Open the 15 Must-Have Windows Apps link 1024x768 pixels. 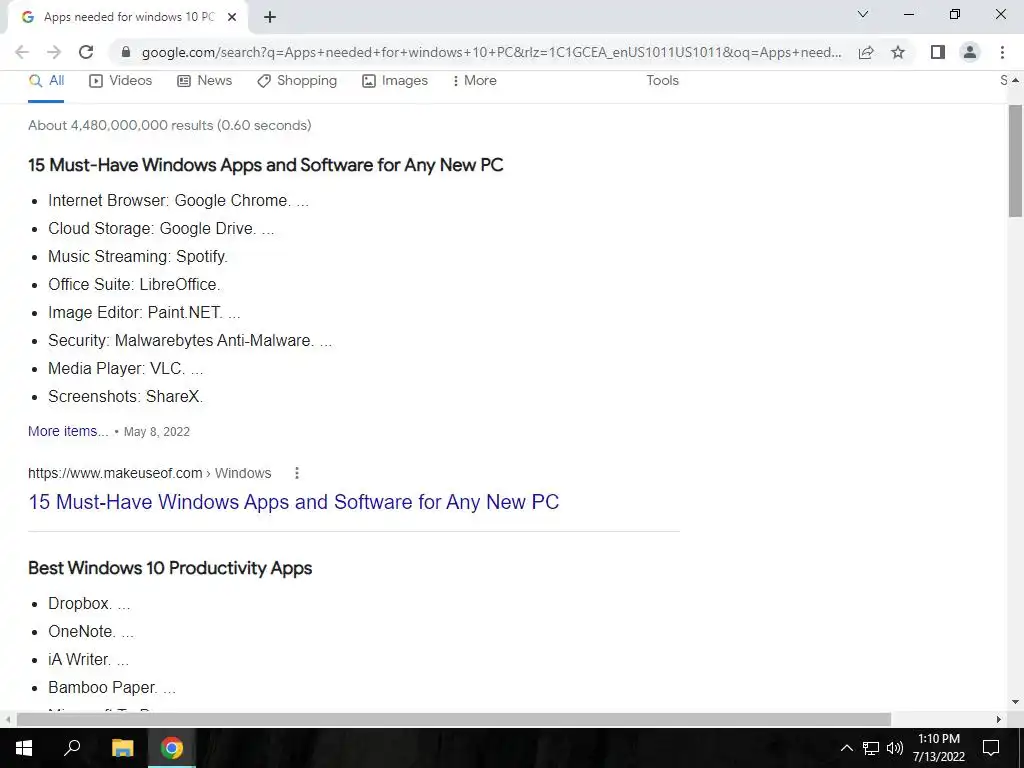coord(294,502)
